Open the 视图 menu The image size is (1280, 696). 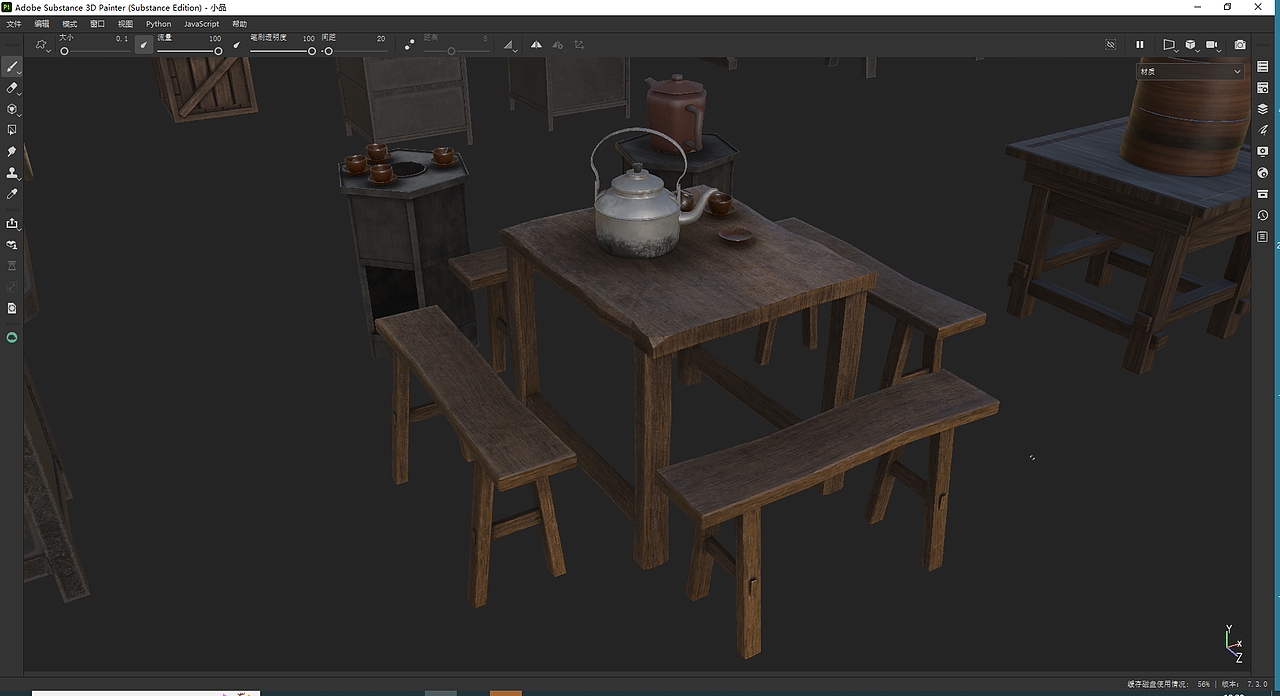125,23
